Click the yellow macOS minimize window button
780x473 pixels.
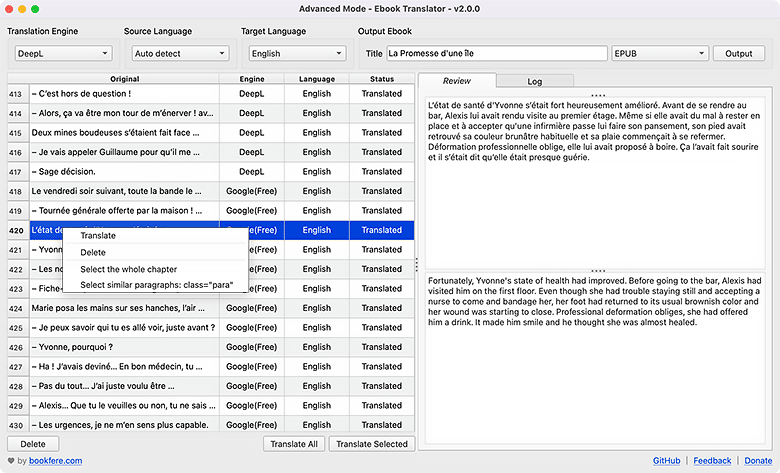22,9
